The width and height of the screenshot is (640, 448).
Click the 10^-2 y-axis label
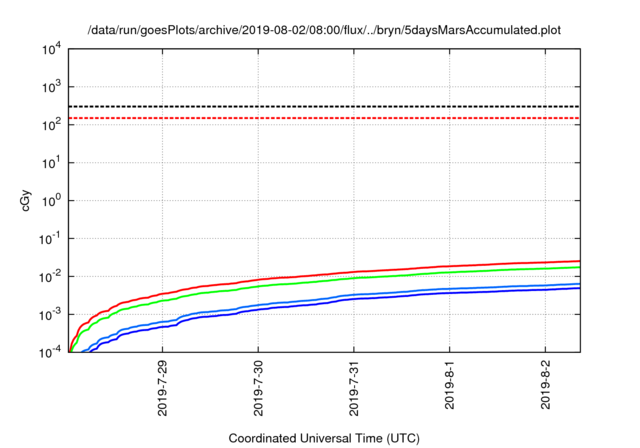tap(50, 277)
